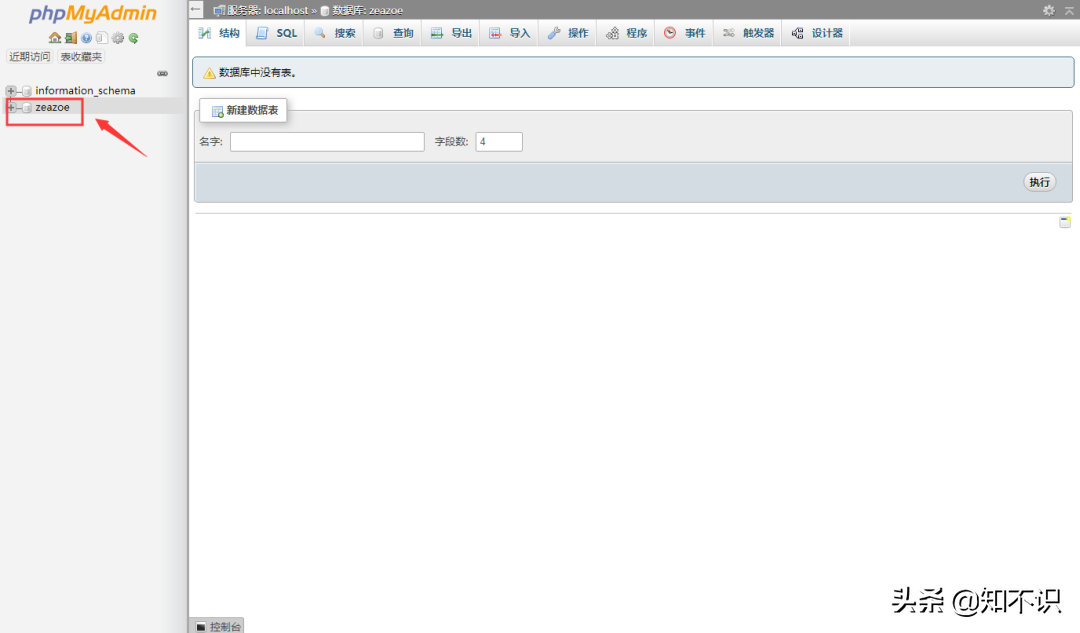Open navigation panel settings gear
Screen dimensions: 1080x633
tap(118, 38)
